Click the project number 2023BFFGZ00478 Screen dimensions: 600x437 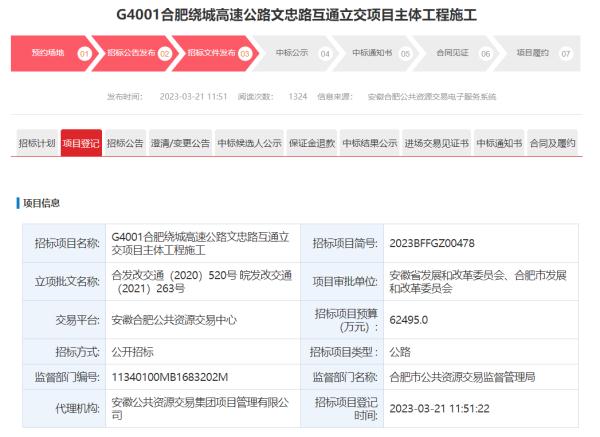[x=432, y=243]
